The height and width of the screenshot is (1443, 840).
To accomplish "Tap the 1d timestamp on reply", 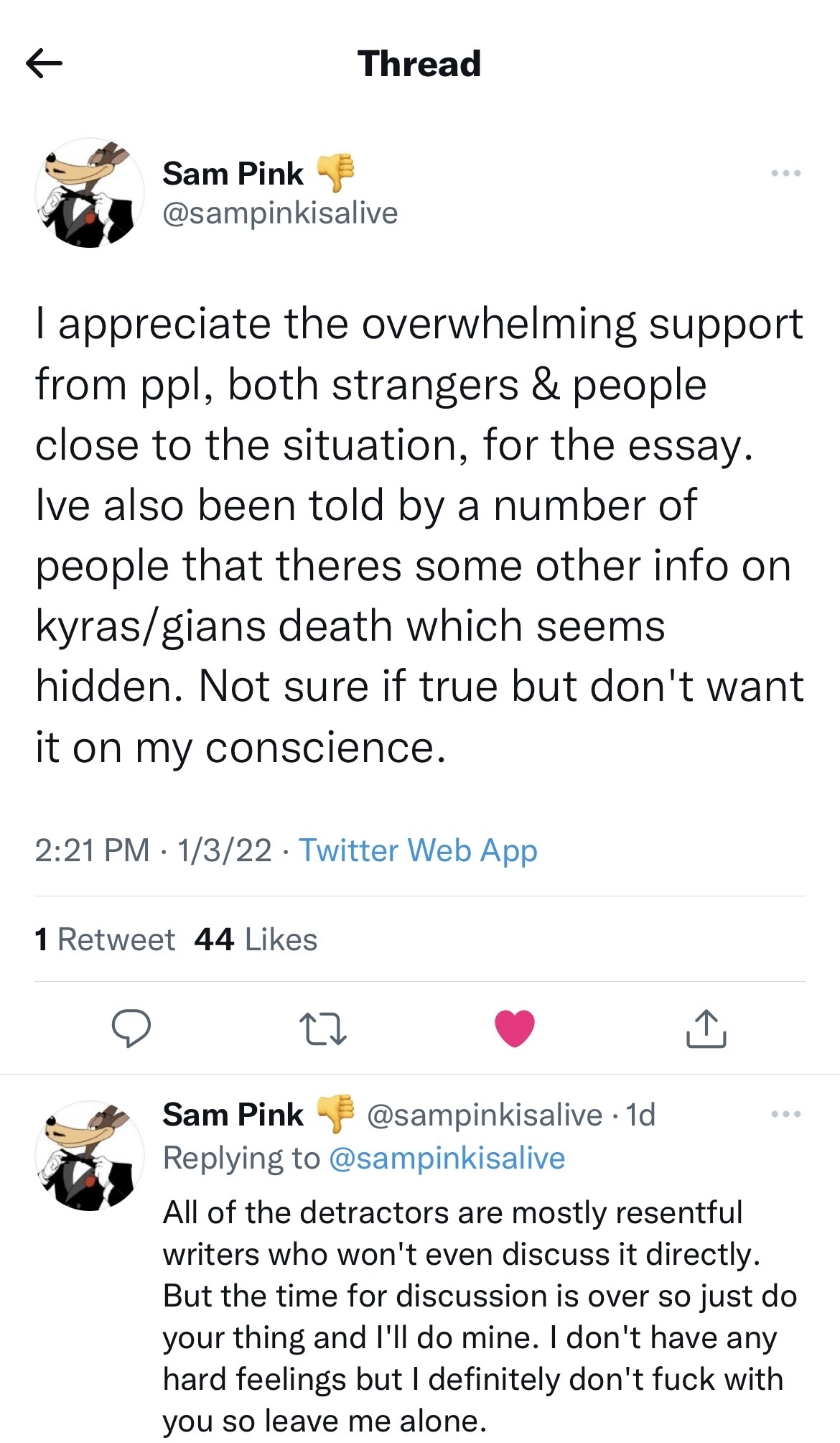I will [x=640, y=1115].
